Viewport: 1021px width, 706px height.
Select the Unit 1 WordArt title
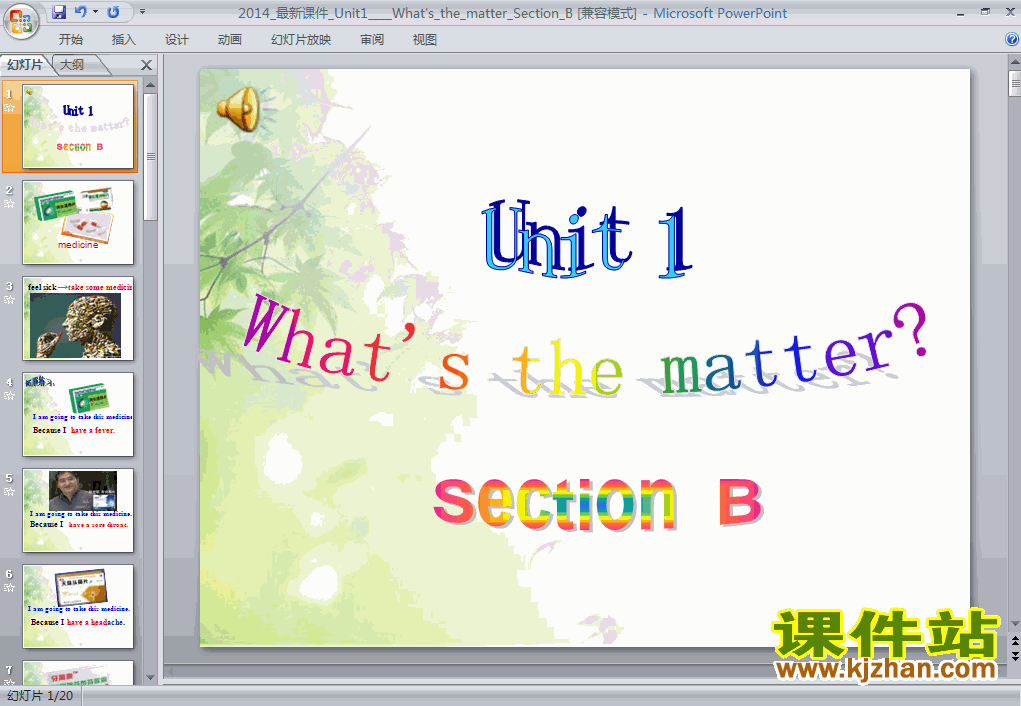(x=587, y=239)
